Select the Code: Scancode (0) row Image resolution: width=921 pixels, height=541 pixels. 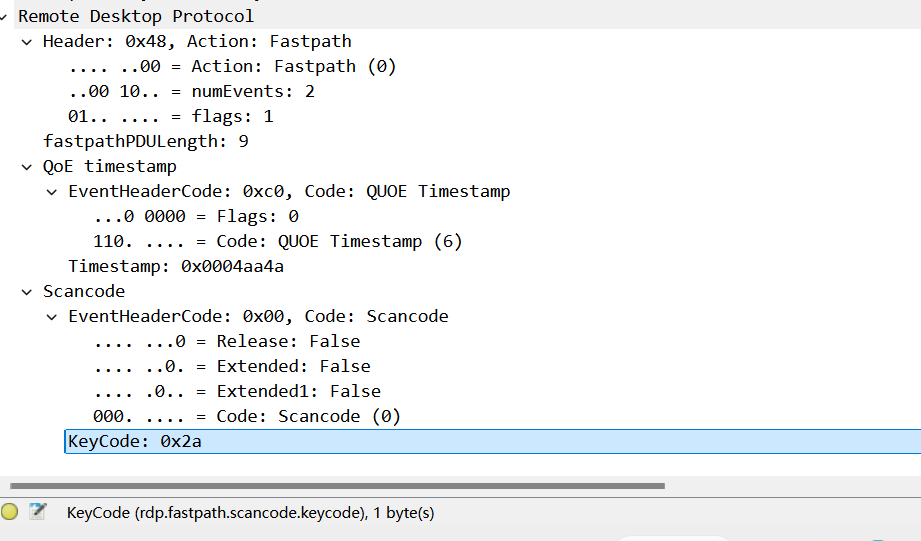click(x=246, y=416)
